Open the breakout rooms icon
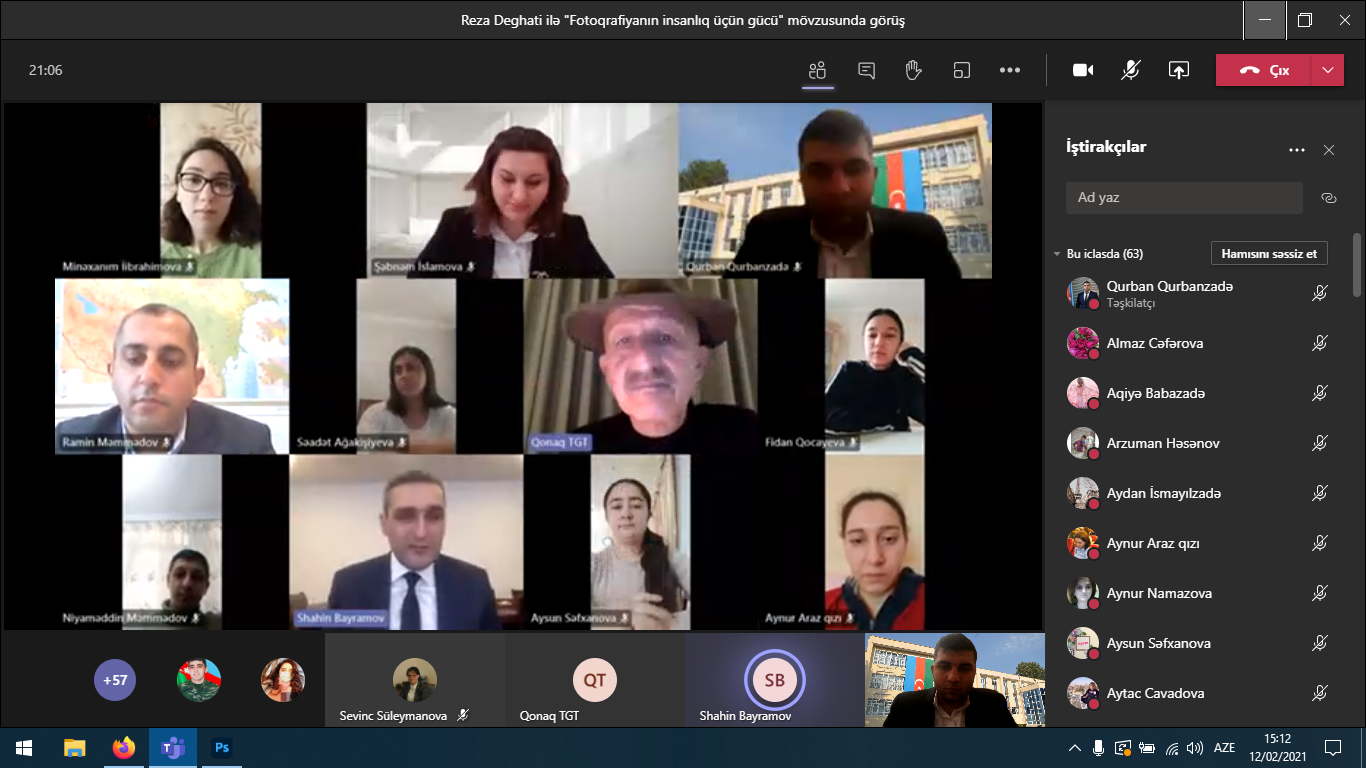Viewport: 1366px width, 768px height. pos(962,70)
